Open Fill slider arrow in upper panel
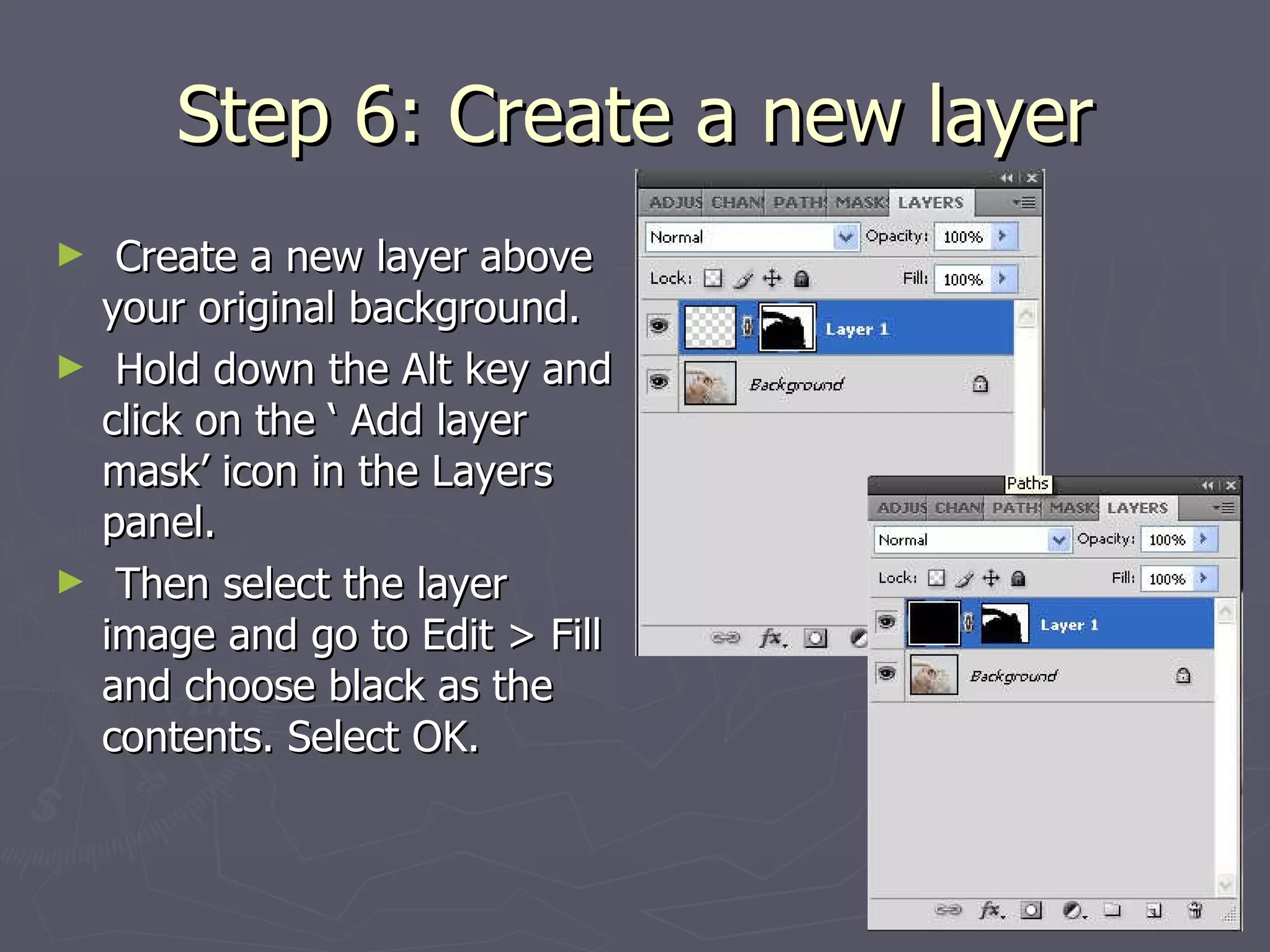Image resolution: width=1270 pixels, height=952 pixels. tap(1003, 279)
